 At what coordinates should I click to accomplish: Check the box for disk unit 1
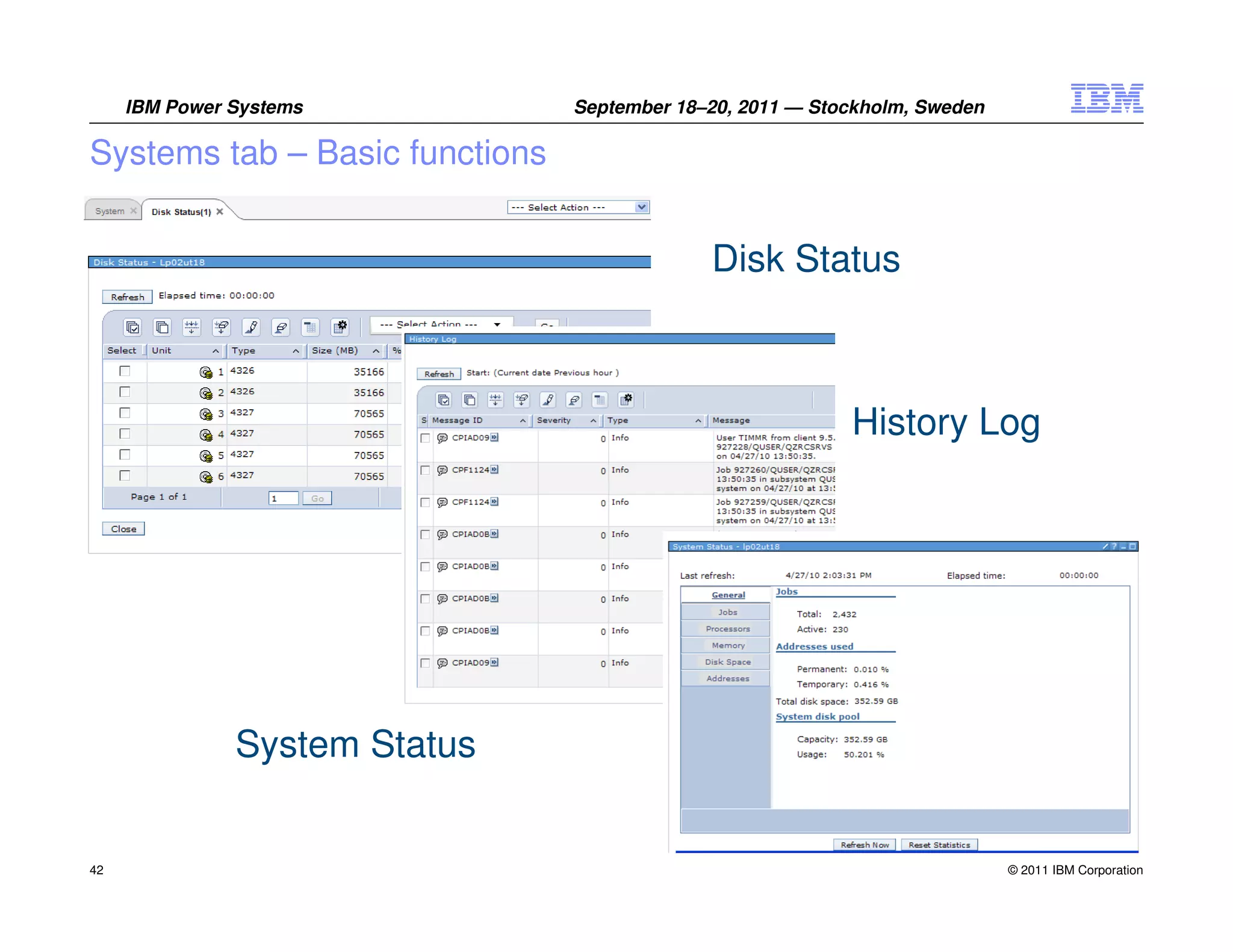[125, 371]
